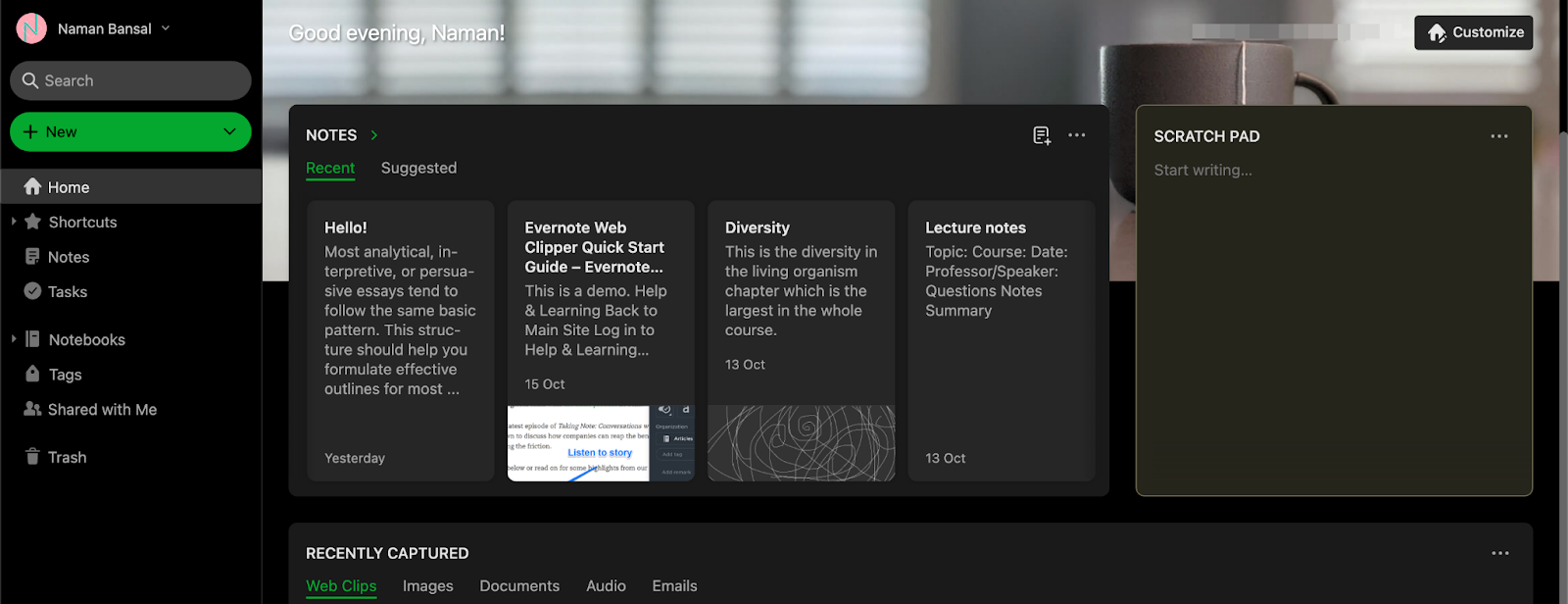
Task: Click the Shared with Me people icon
Action: tap(32, 409)
